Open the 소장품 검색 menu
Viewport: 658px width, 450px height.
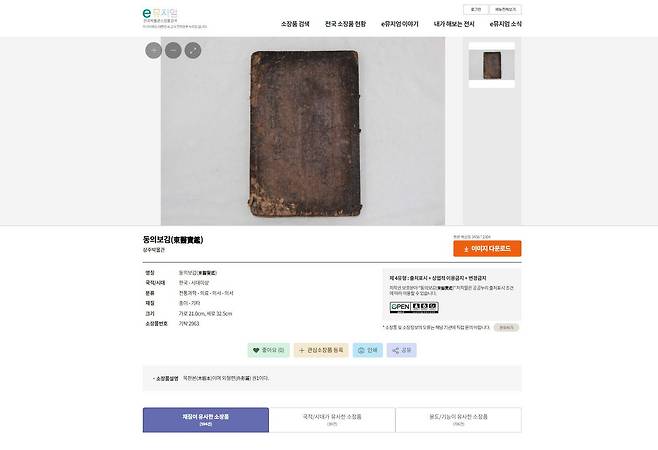pos(295,24)
